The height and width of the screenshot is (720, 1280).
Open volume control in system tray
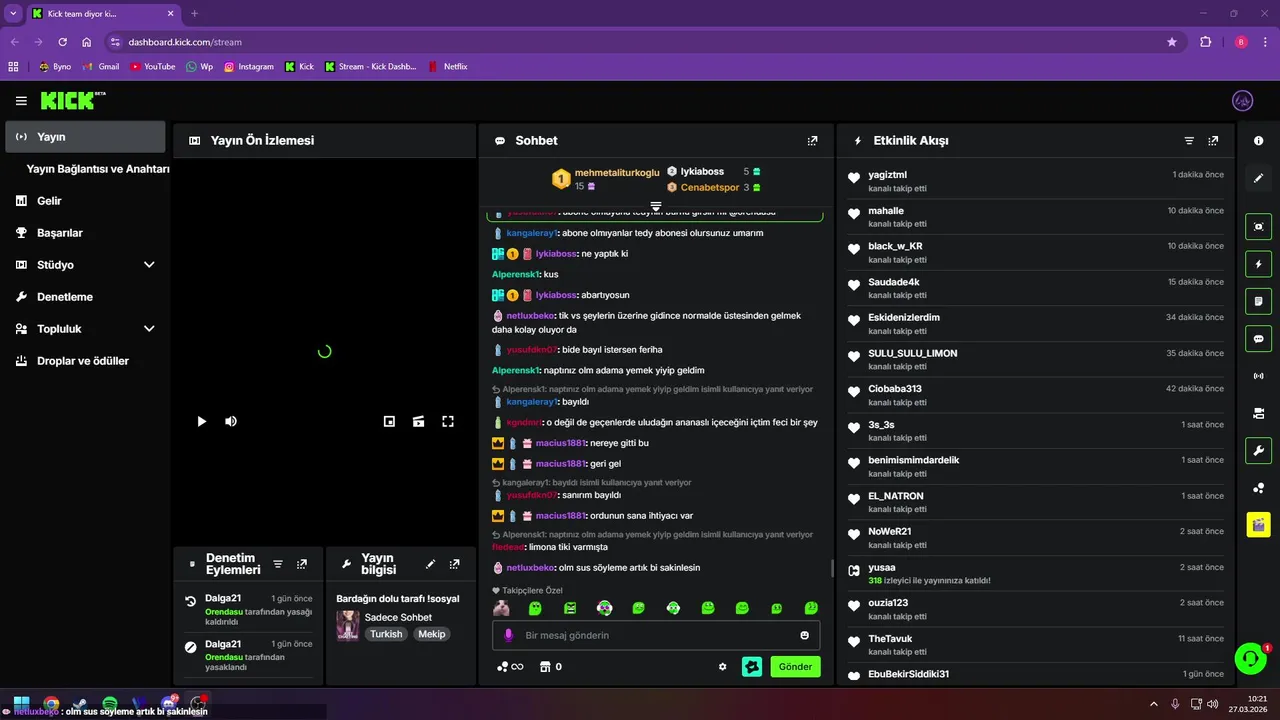coord(1213,704)
